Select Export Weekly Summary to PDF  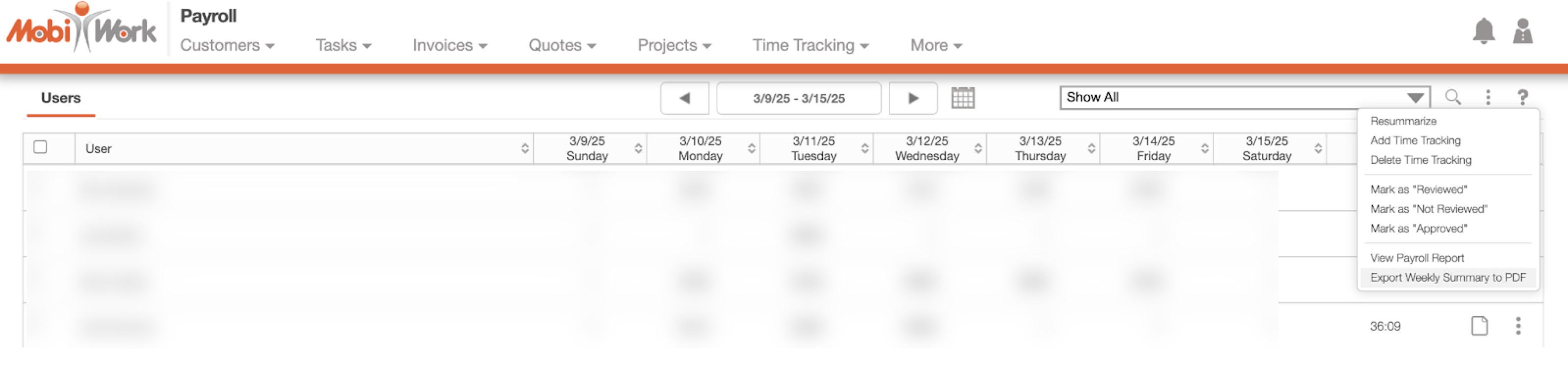tap(1447, 278)
